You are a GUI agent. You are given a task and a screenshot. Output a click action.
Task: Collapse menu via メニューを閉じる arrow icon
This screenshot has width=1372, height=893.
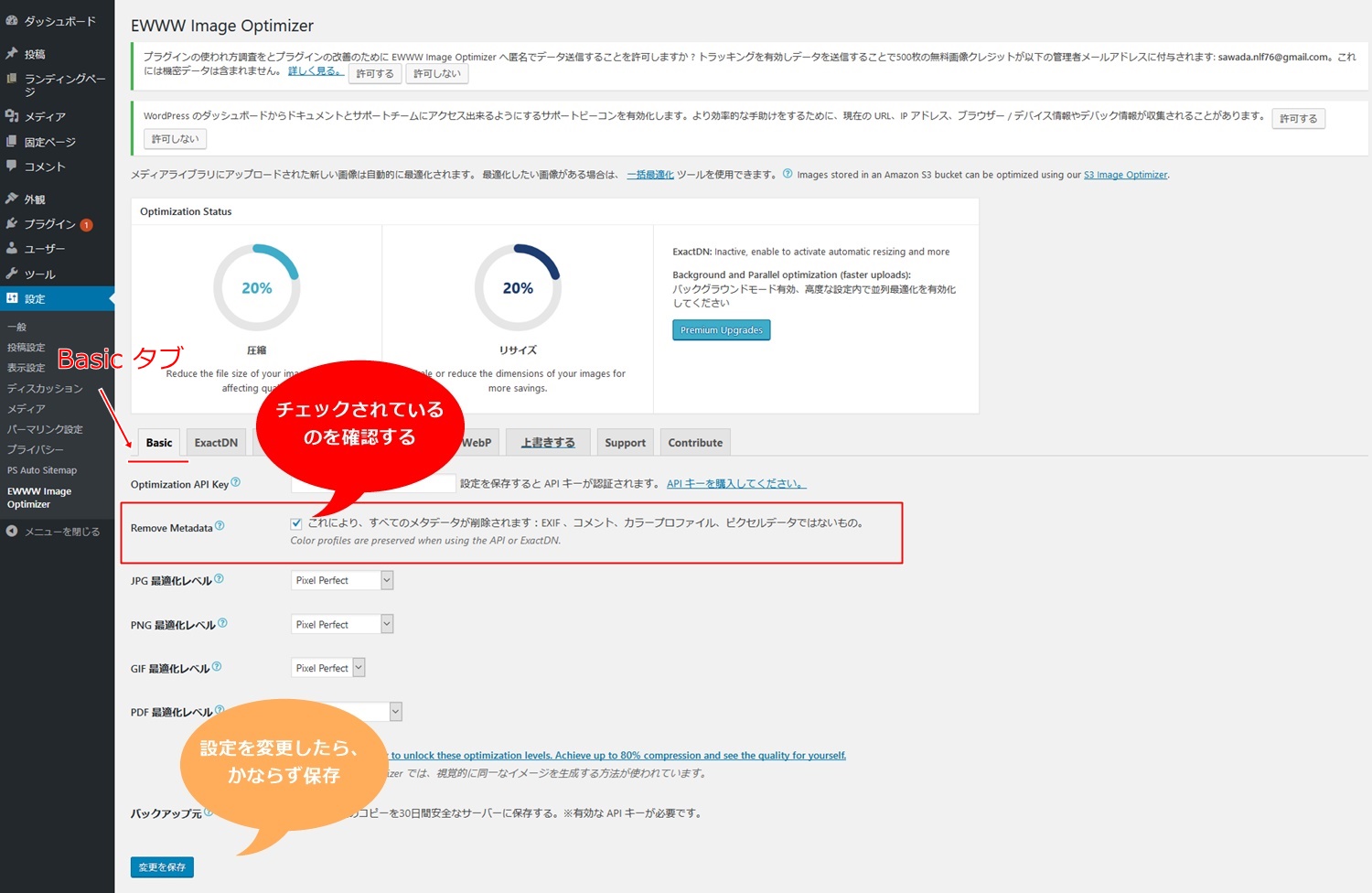pyautogui.click(x=12, y=531)
